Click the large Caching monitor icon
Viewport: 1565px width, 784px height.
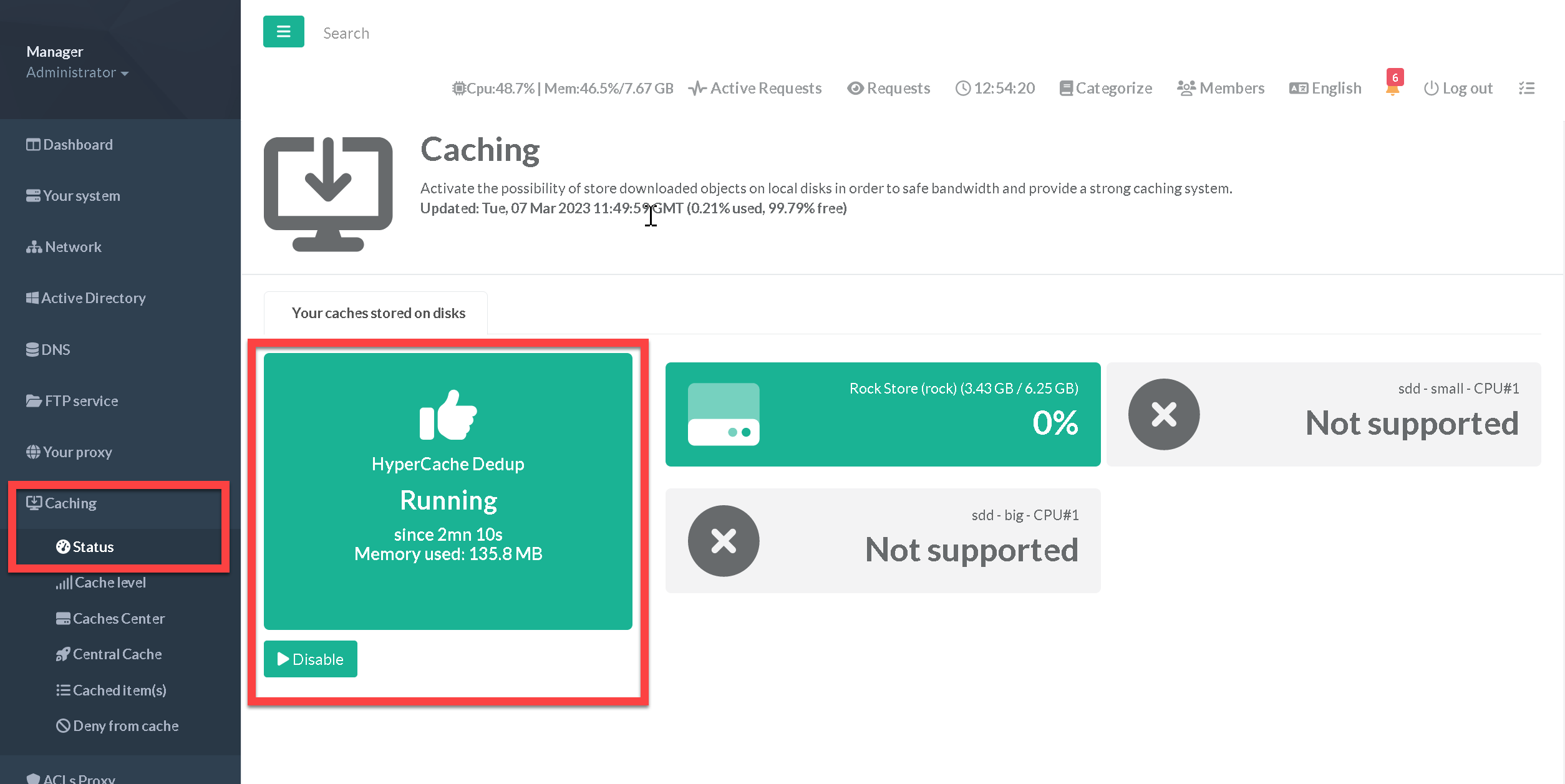coord(328,194)
